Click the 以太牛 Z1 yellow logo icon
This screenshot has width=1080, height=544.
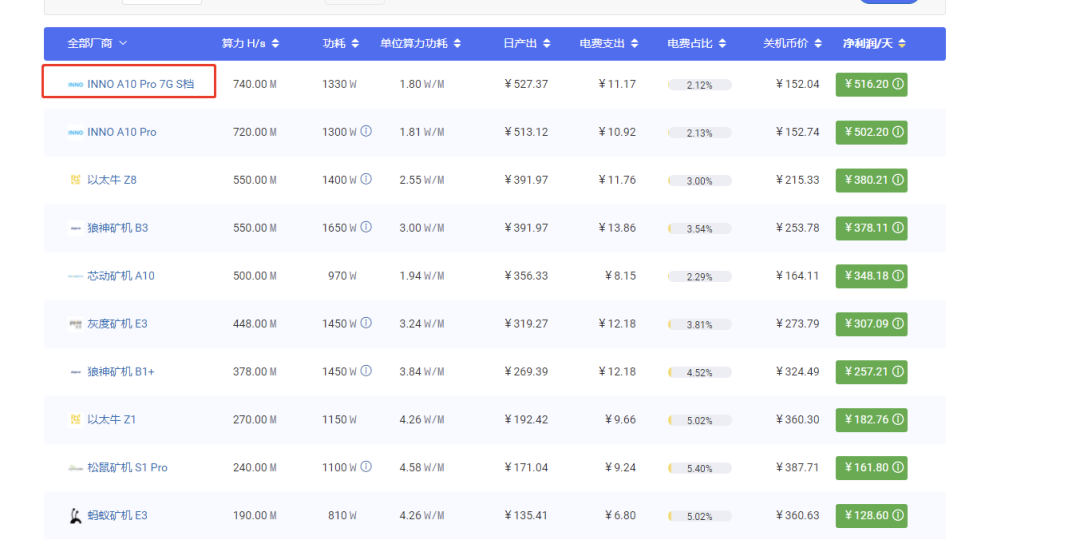coord(75,419)
